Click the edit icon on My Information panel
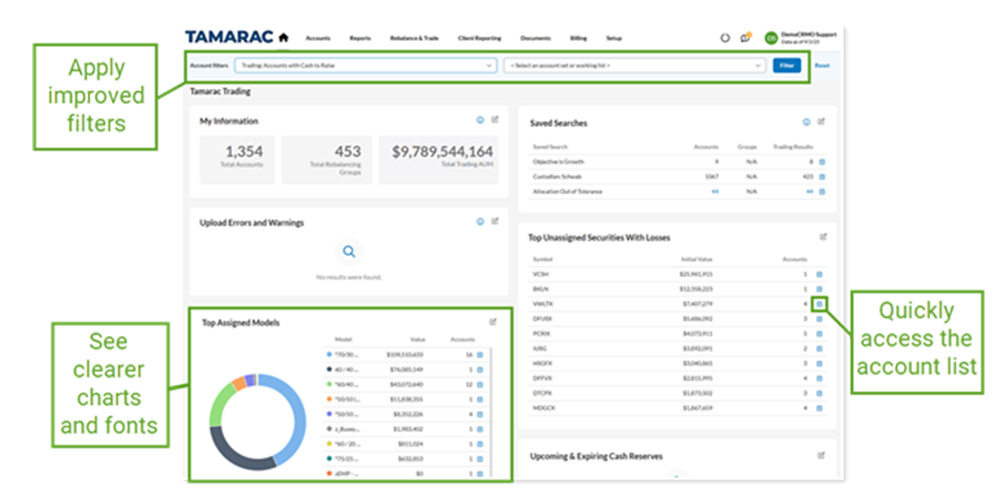This screenshot has width=1000, height=499. 495,120
